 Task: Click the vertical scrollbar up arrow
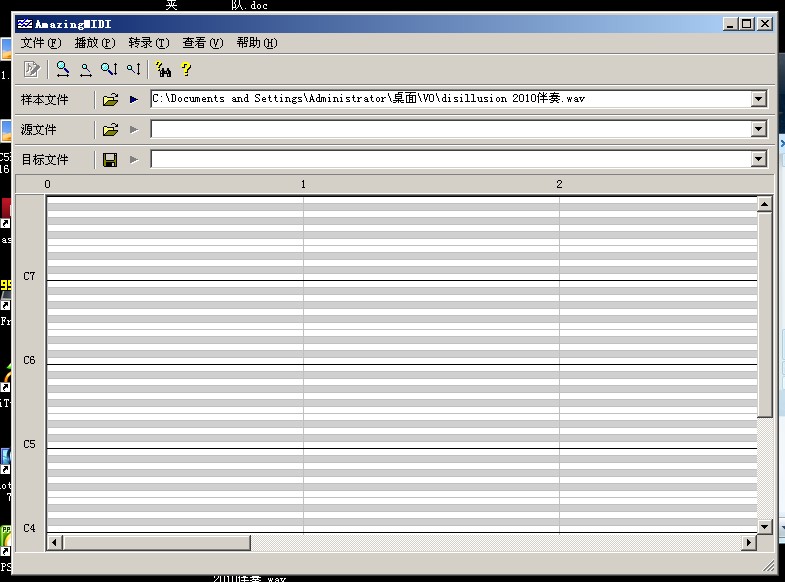(x=764, y=204)
